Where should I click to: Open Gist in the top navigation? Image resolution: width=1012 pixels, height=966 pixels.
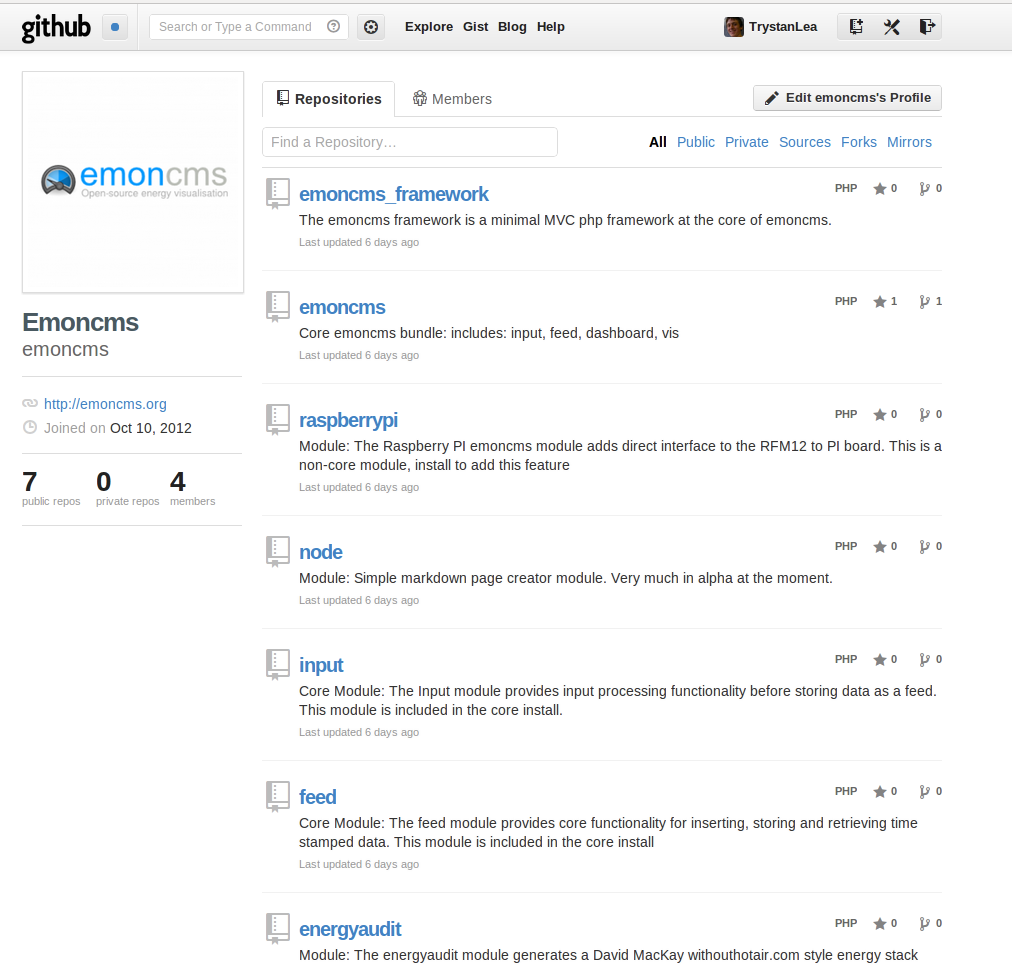[476, 27]
